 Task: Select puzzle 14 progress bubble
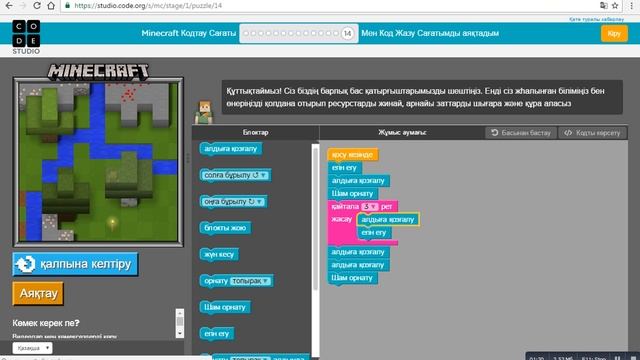(x=347, y=33)
